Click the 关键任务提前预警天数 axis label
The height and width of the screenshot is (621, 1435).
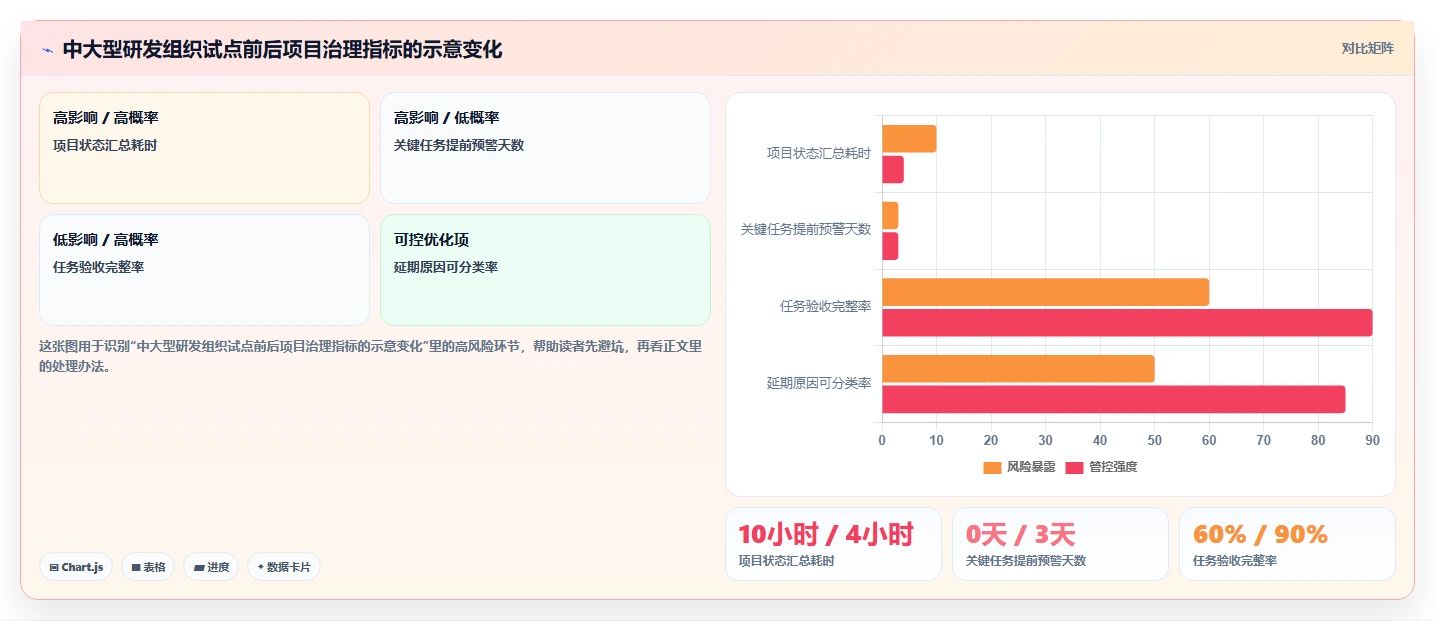(806, 229)
